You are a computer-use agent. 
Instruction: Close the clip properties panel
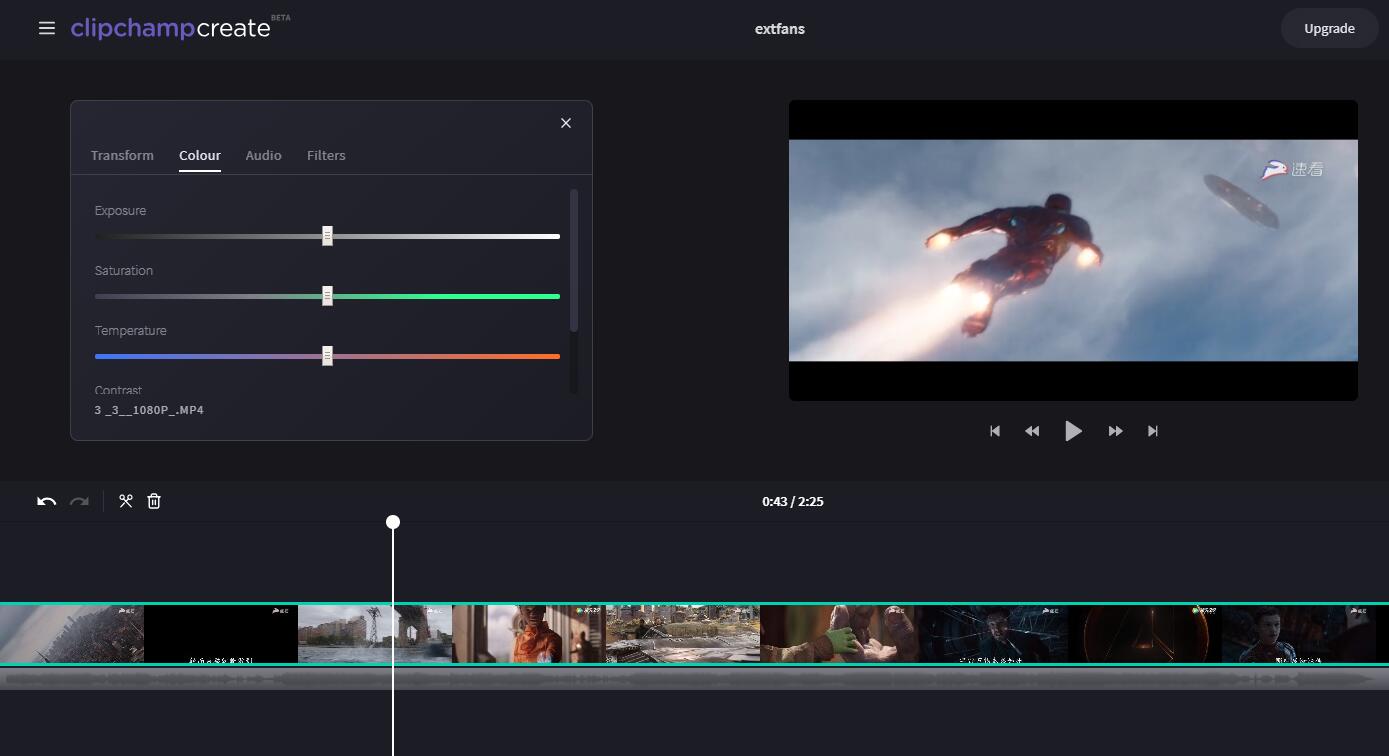(566, 123)
